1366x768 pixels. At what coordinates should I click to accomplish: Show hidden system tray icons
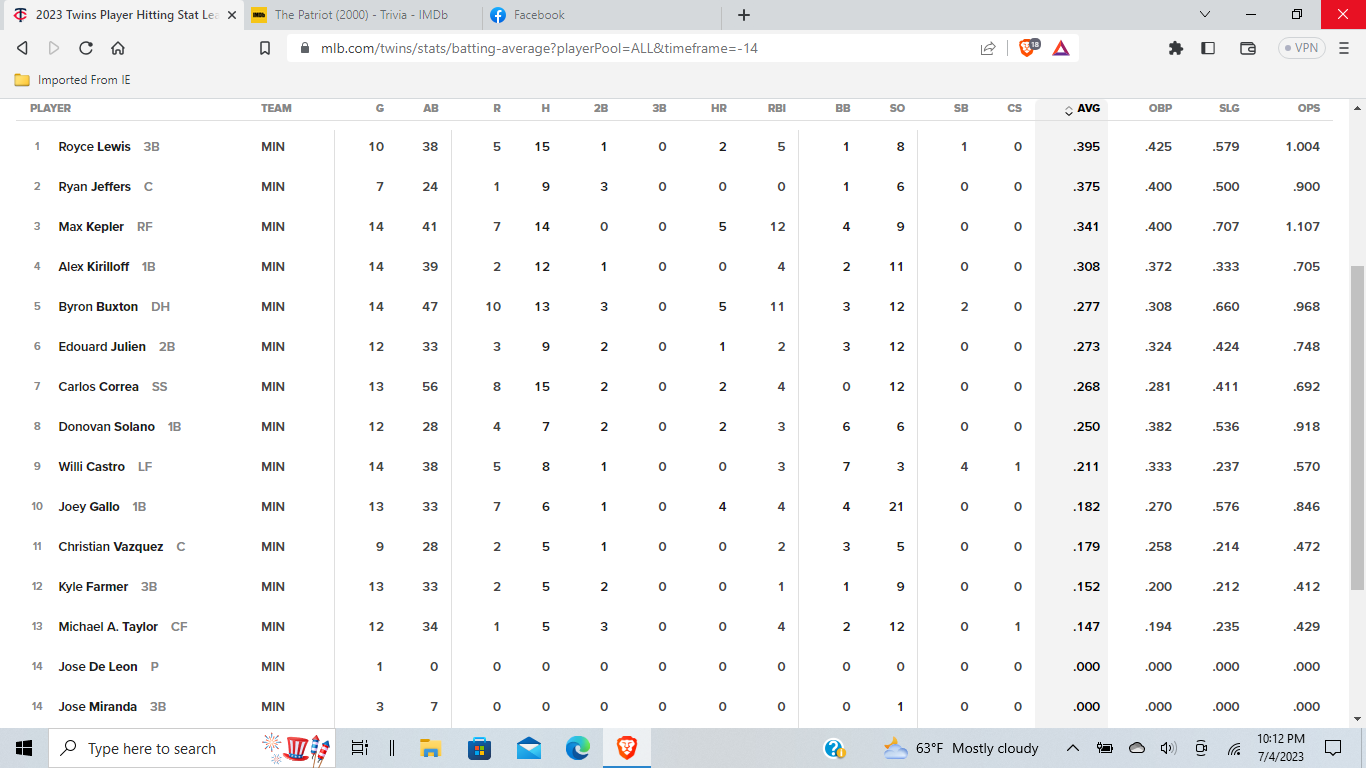click(1072, 748)
